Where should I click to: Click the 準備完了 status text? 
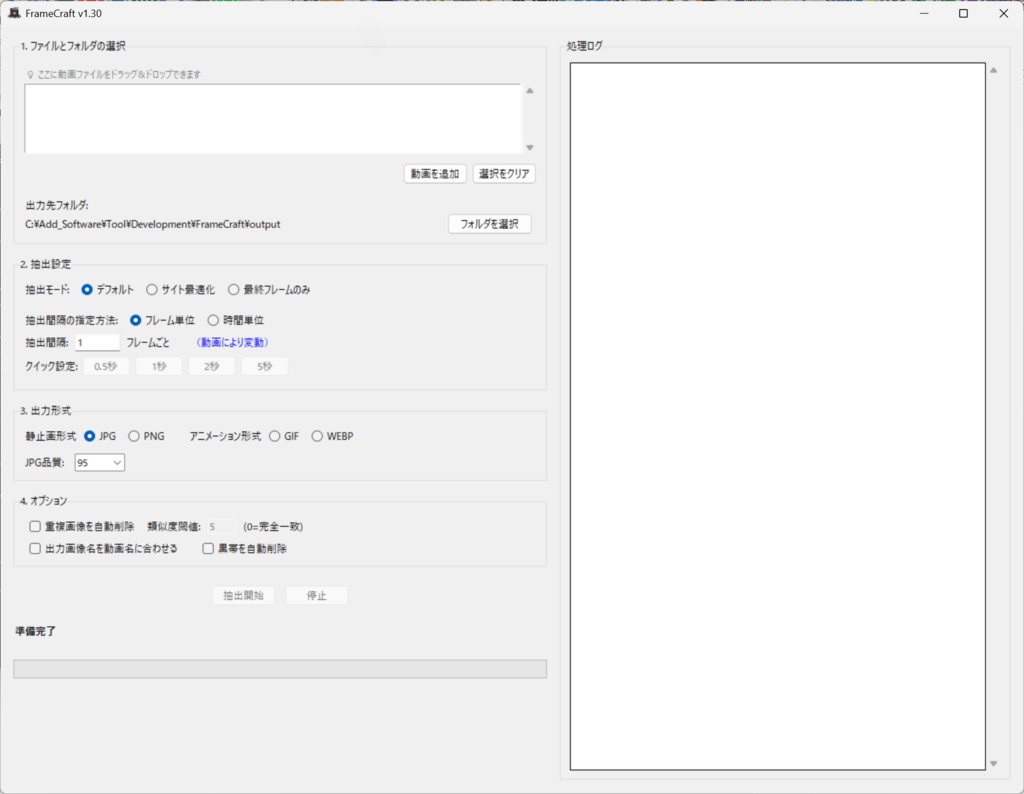[35, 631]
